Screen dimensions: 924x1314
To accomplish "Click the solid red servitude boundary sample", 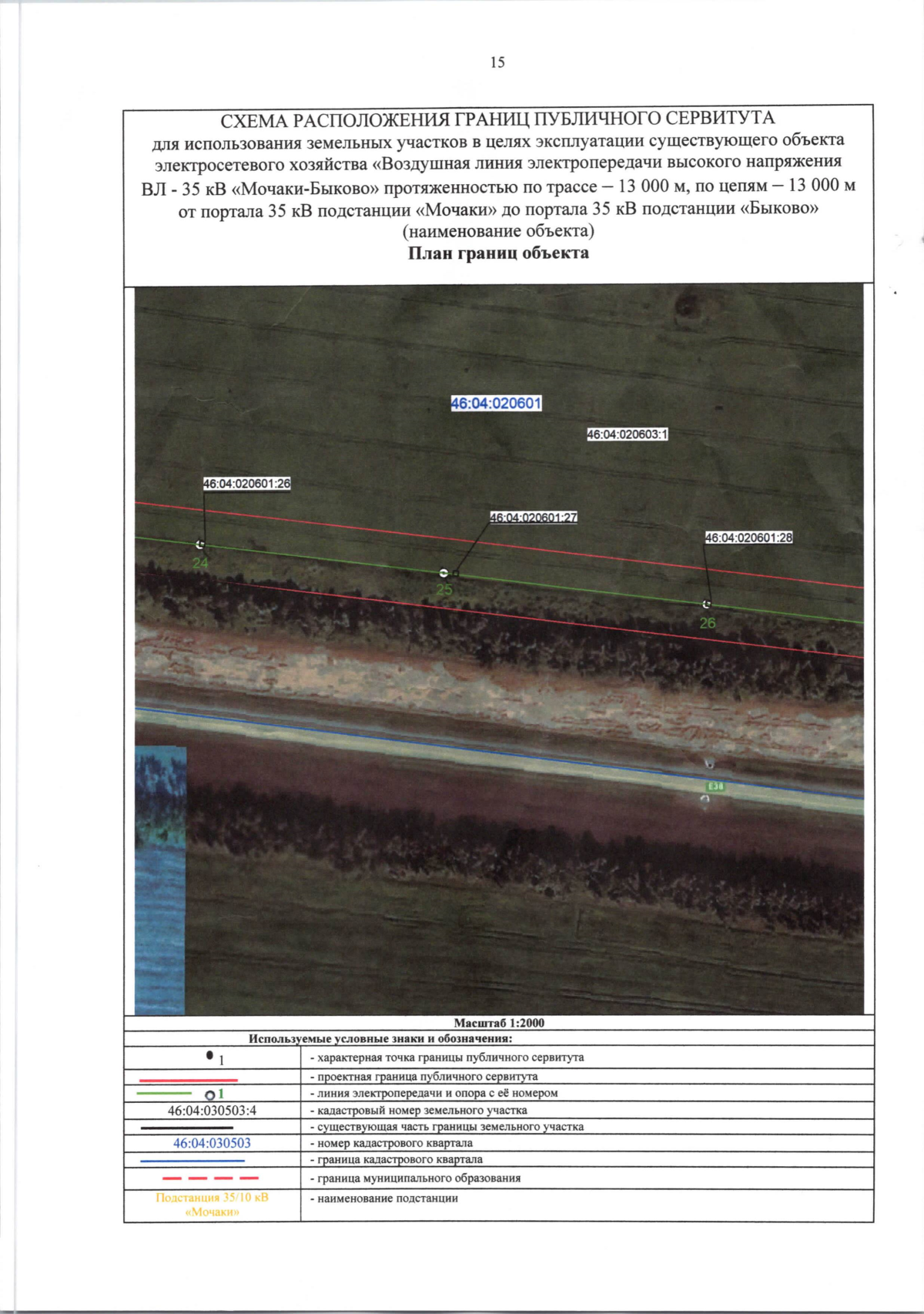I will [189, 1080].
